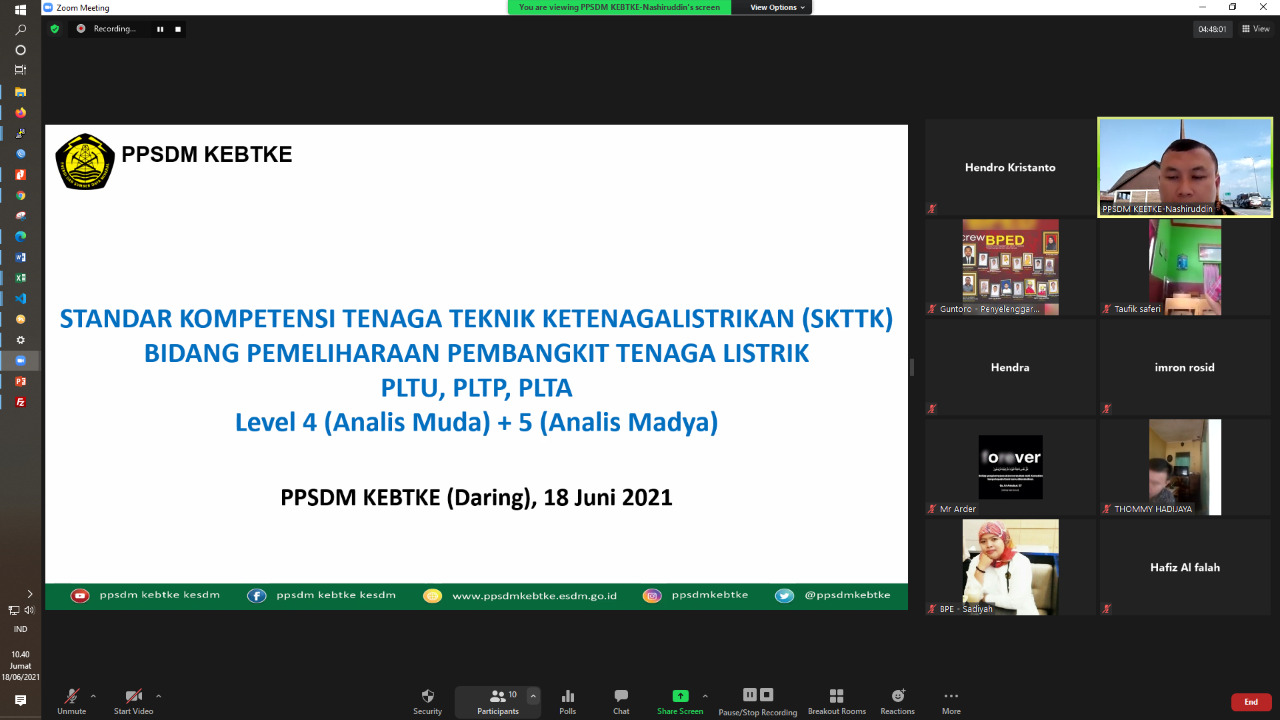The width and height of the screenshot is (1280, 720).
Task: Open Windows search from taskbar
Action: click(x=20, y=30)
